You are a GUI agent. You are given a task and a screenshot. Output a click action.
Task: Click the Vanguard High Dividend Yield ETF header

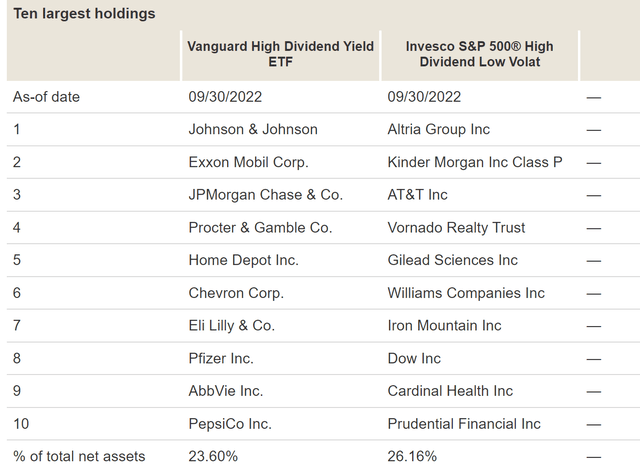click(x=280, y=54)
